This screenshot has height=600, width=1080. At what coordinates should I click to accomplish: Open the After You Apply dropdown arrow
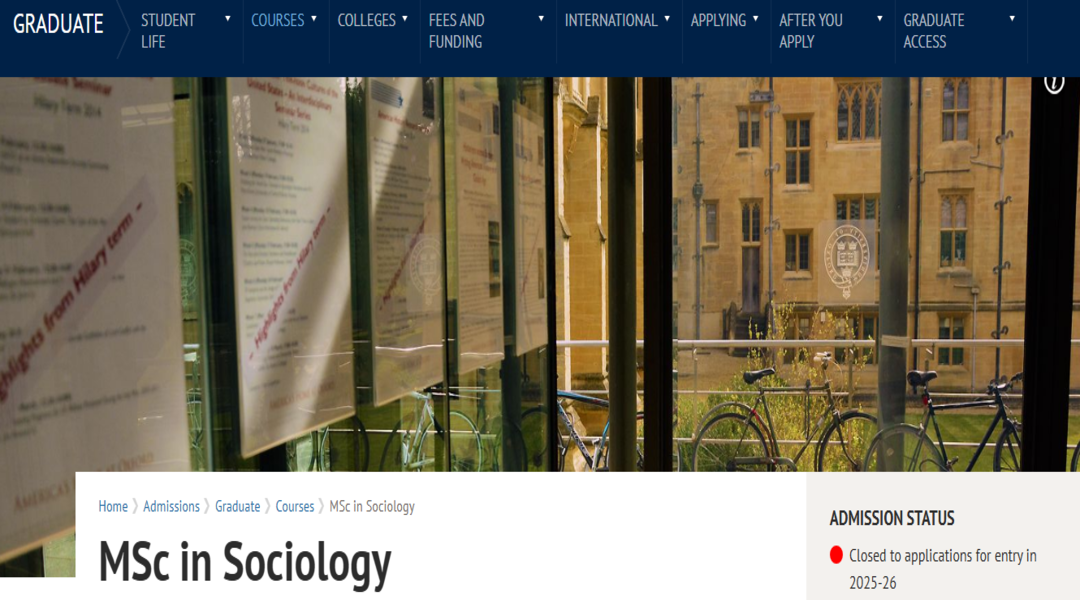pyautogui.click(x=880, y=19)
